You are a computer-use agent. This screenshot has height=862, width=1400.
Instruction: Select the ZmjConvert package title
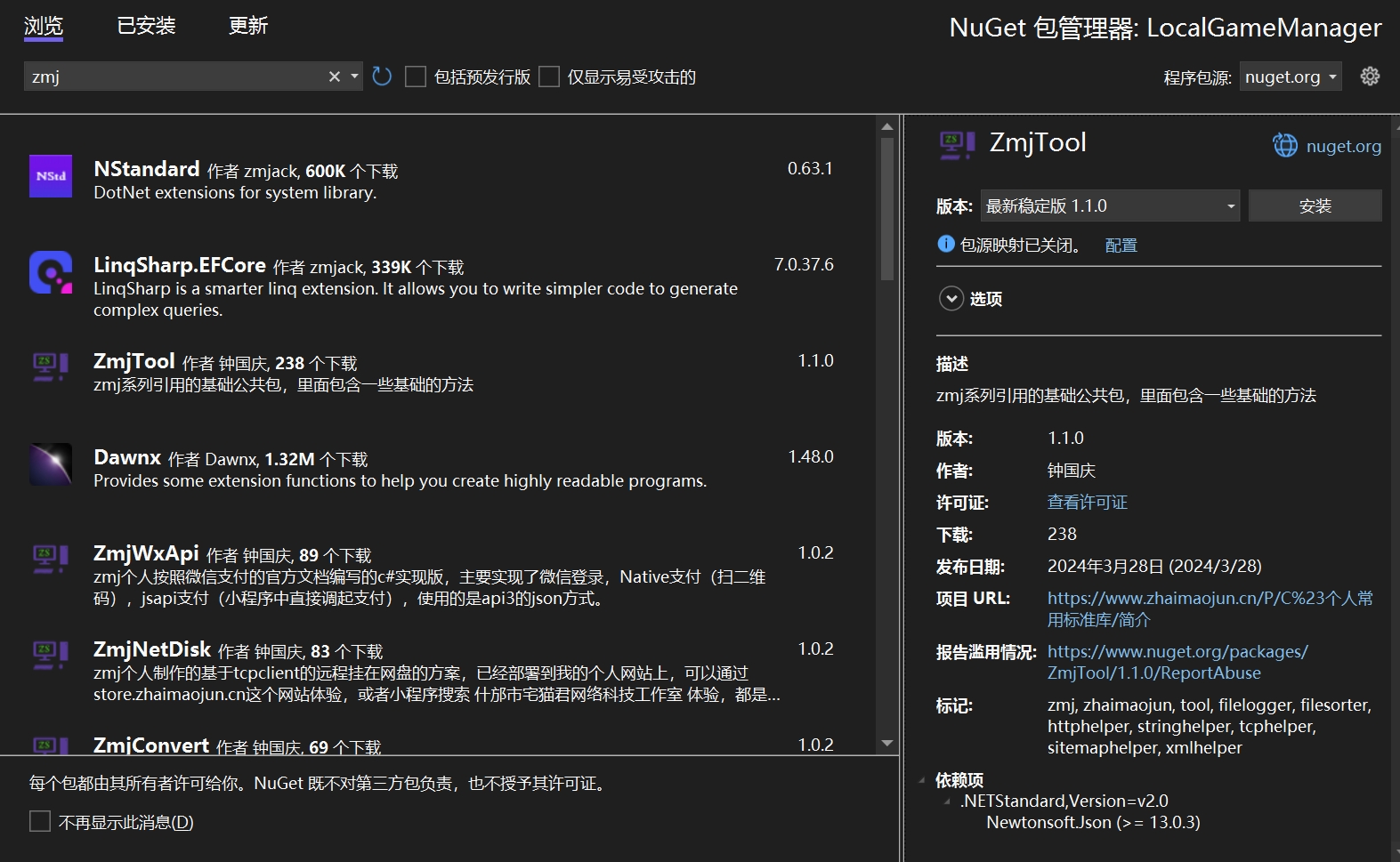pyautogui.click(x=151, y=745)
